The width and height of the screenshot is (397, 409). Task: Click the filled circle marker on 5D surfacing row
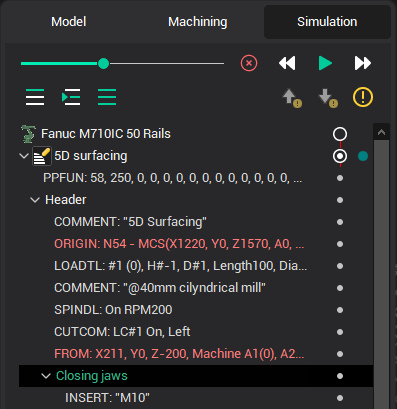click(x=340, y=156)
